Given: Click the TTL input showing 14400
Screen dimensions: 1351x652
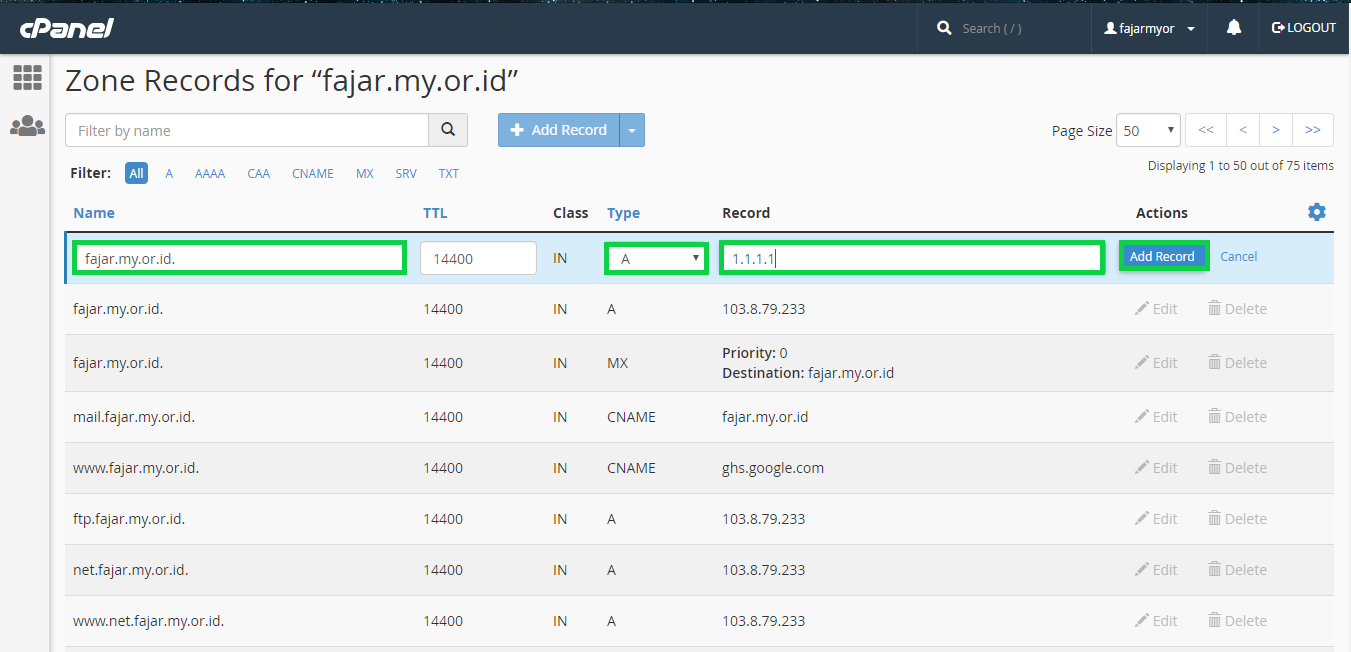Looking at the screenshot, I should point(478,257).
